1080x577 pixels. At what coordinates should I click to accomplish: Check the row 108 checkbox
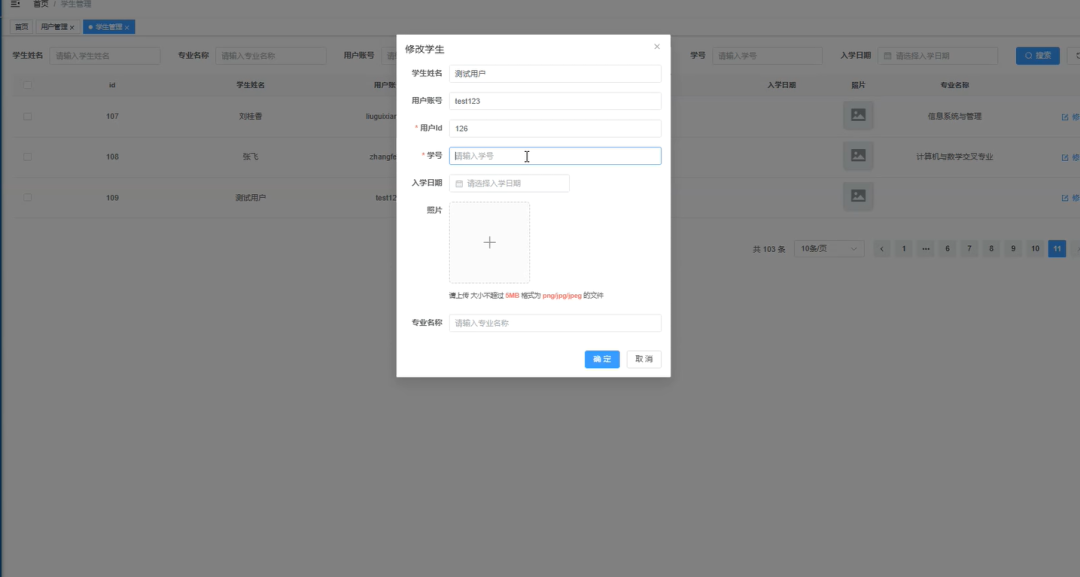(28, 157)
